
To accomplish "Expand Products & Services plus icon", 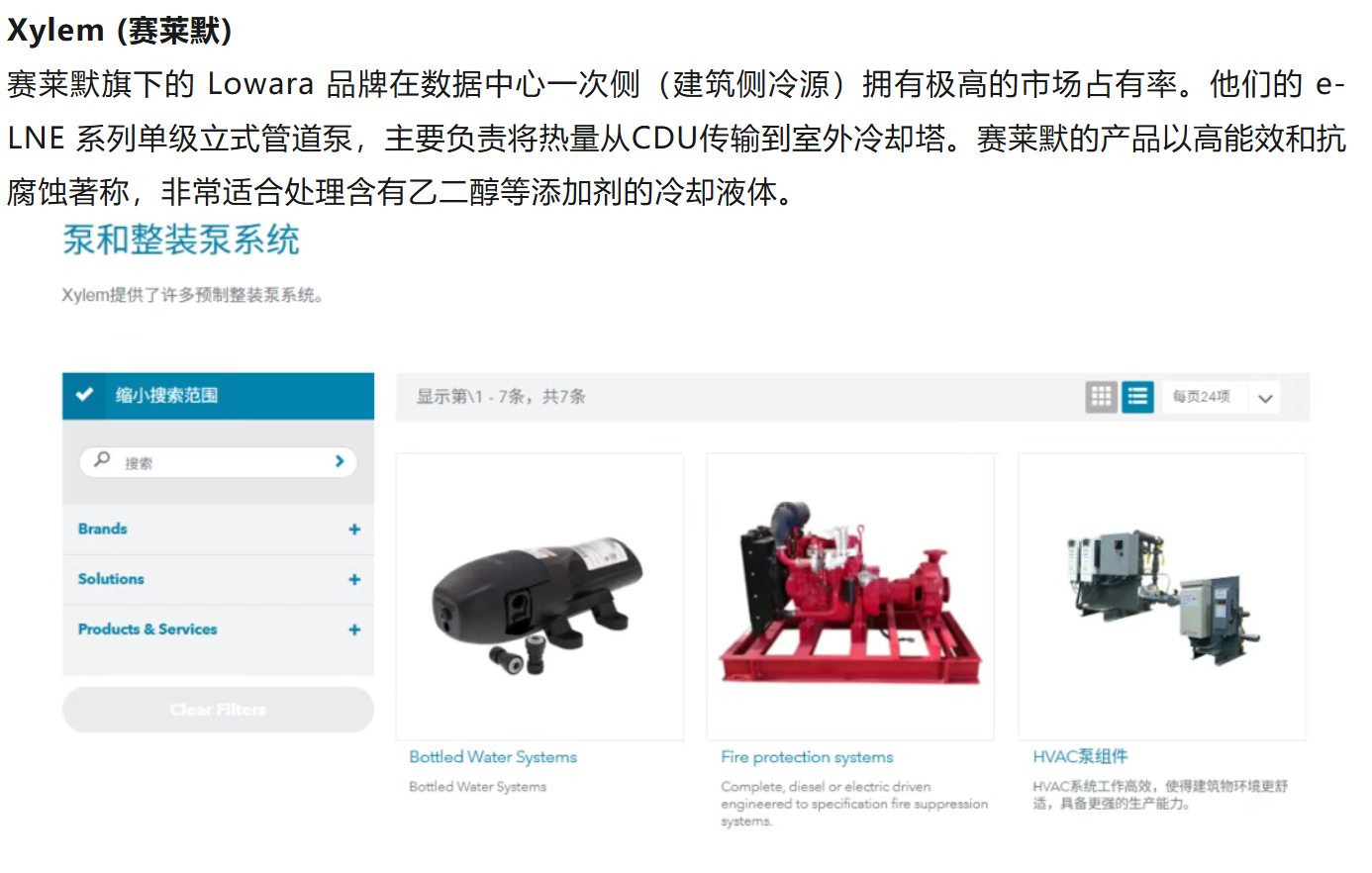I will 354,630.
